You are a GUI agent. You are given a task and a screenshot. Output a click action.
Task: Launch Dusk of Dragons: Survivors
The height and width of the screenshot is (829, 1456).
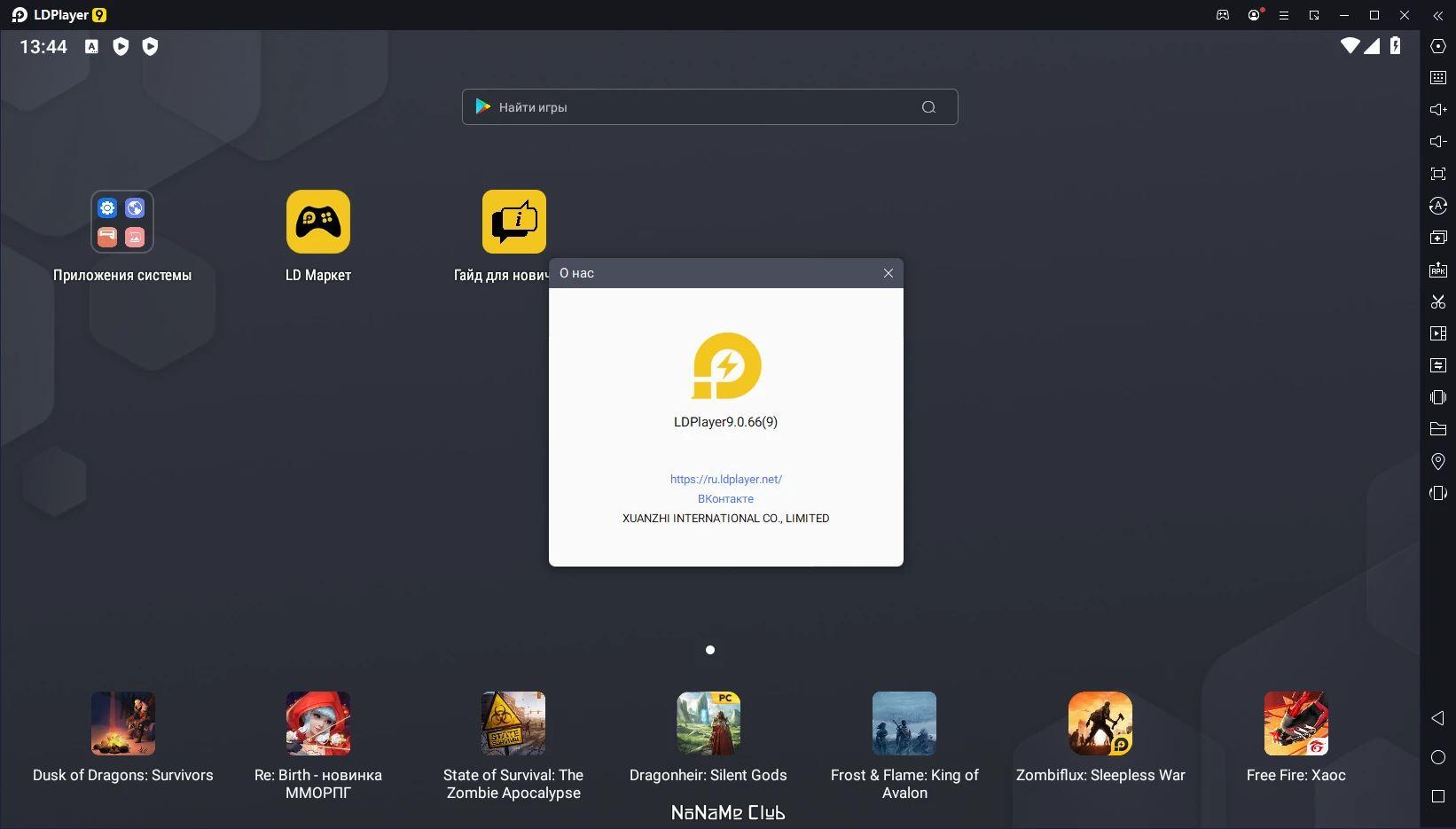(x=122, y=723)
